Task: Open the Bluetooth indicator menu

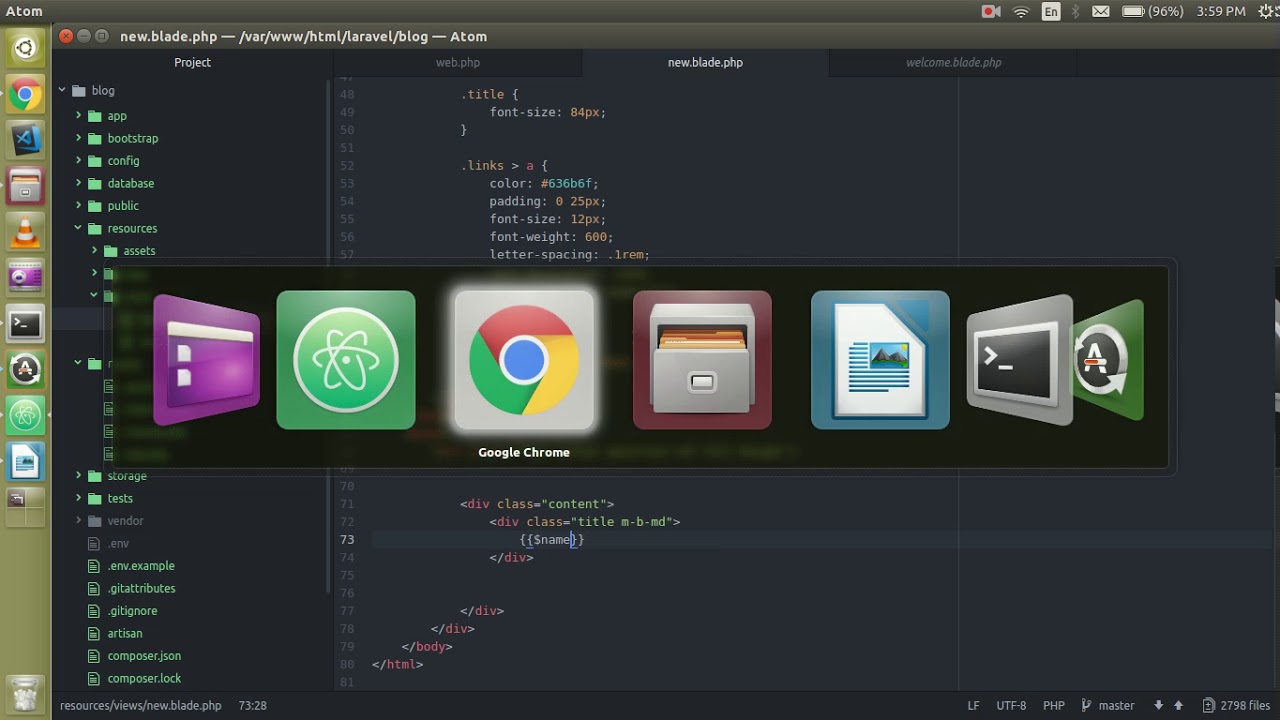Action: pyautogui.click(x=1076, y=12)
